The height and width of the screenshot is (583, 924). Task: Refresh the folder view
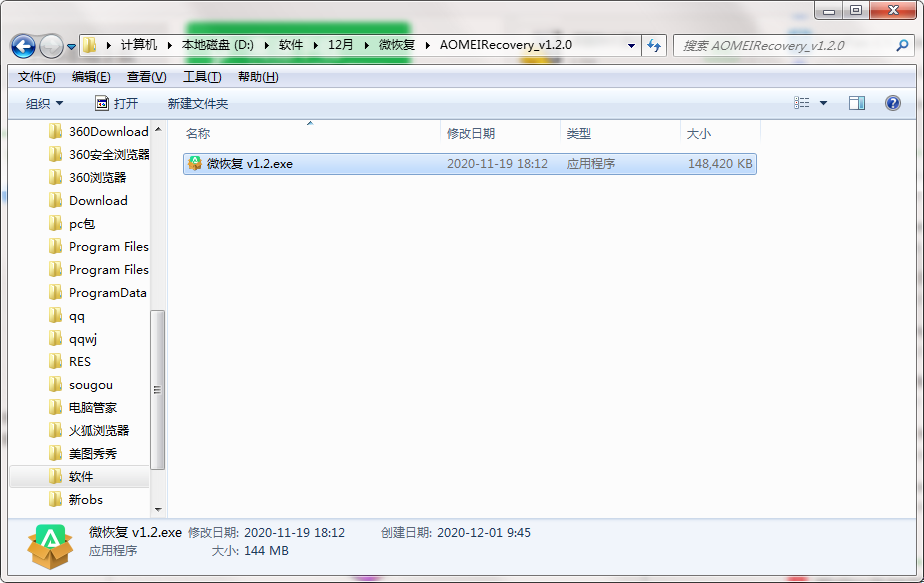coord(654,46)
